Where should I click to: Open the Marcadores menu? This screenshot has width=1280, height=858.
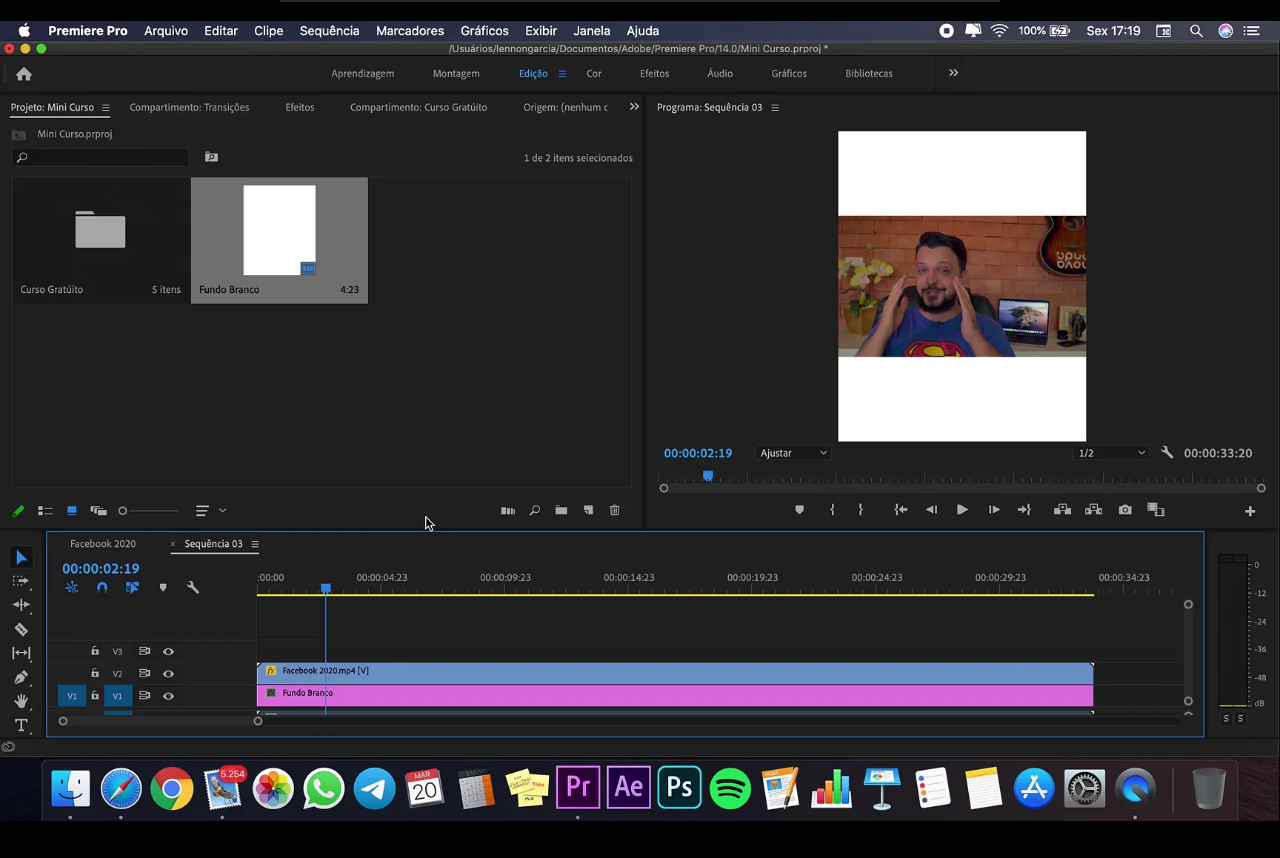tap(410, 31)
